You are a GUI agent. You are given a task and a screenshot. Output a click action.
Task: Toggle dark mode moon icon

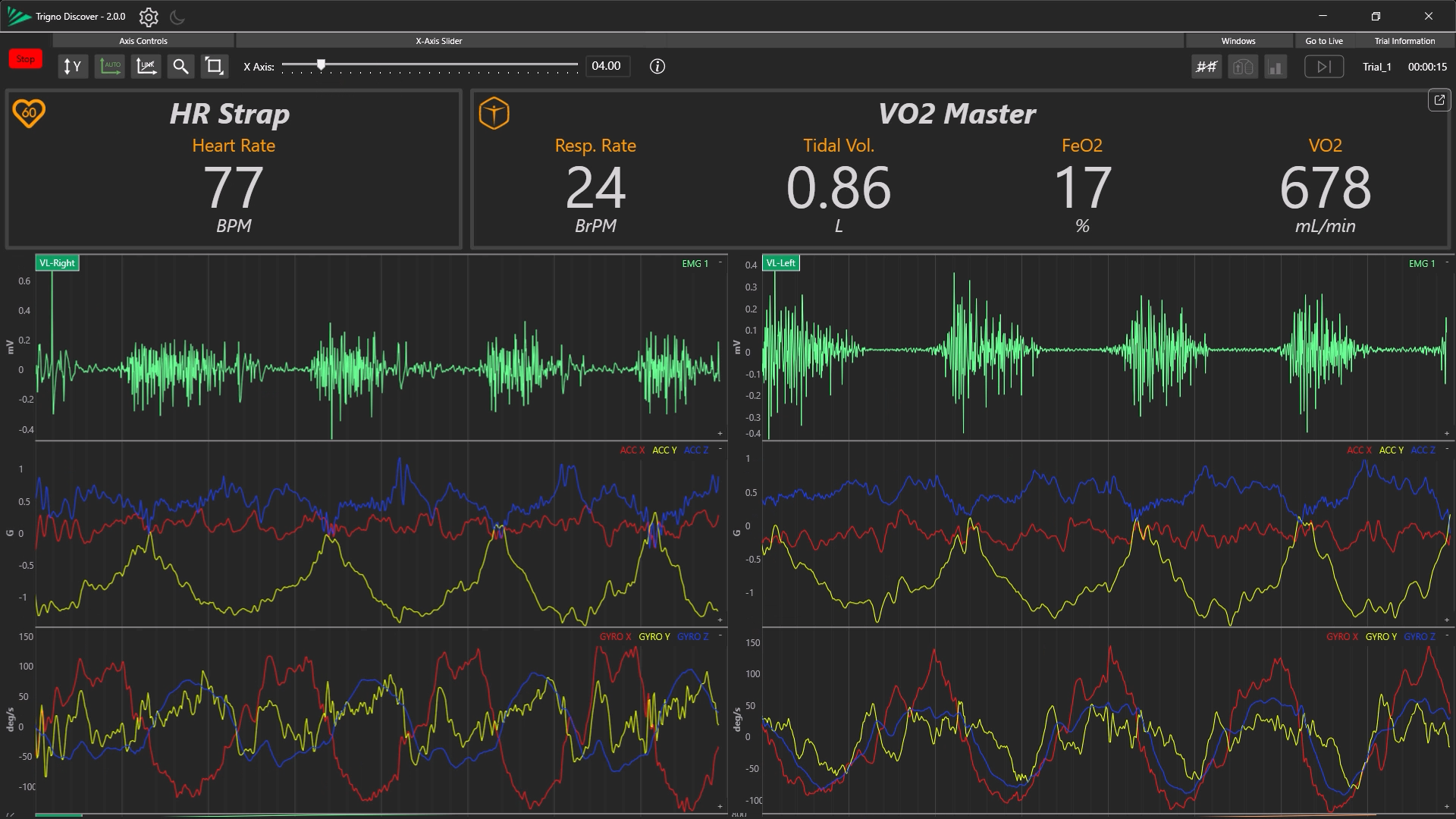click(177, 17)
